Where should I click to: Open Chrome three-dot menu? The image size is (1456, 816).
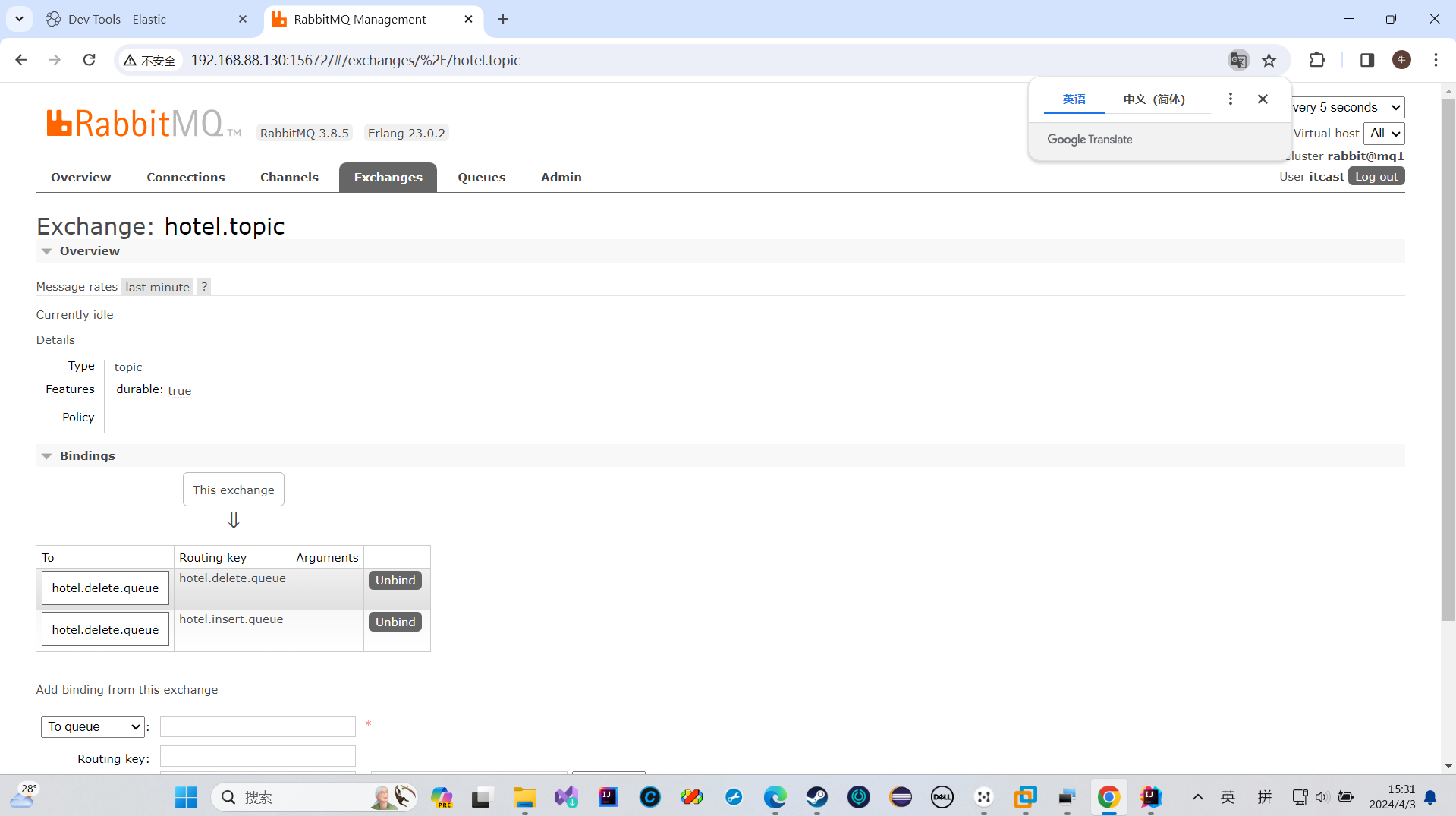[1436, 60]
